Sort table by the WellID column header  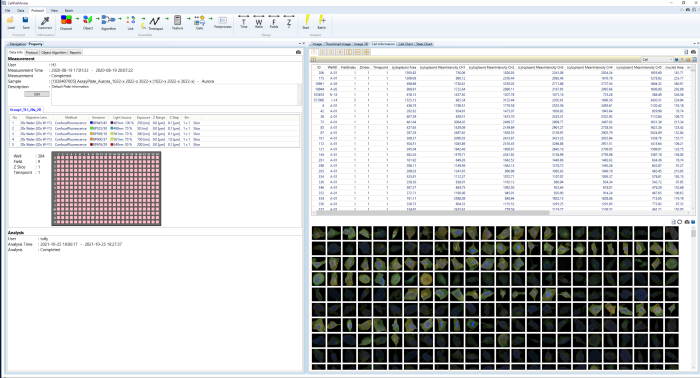tap(333, 67)
